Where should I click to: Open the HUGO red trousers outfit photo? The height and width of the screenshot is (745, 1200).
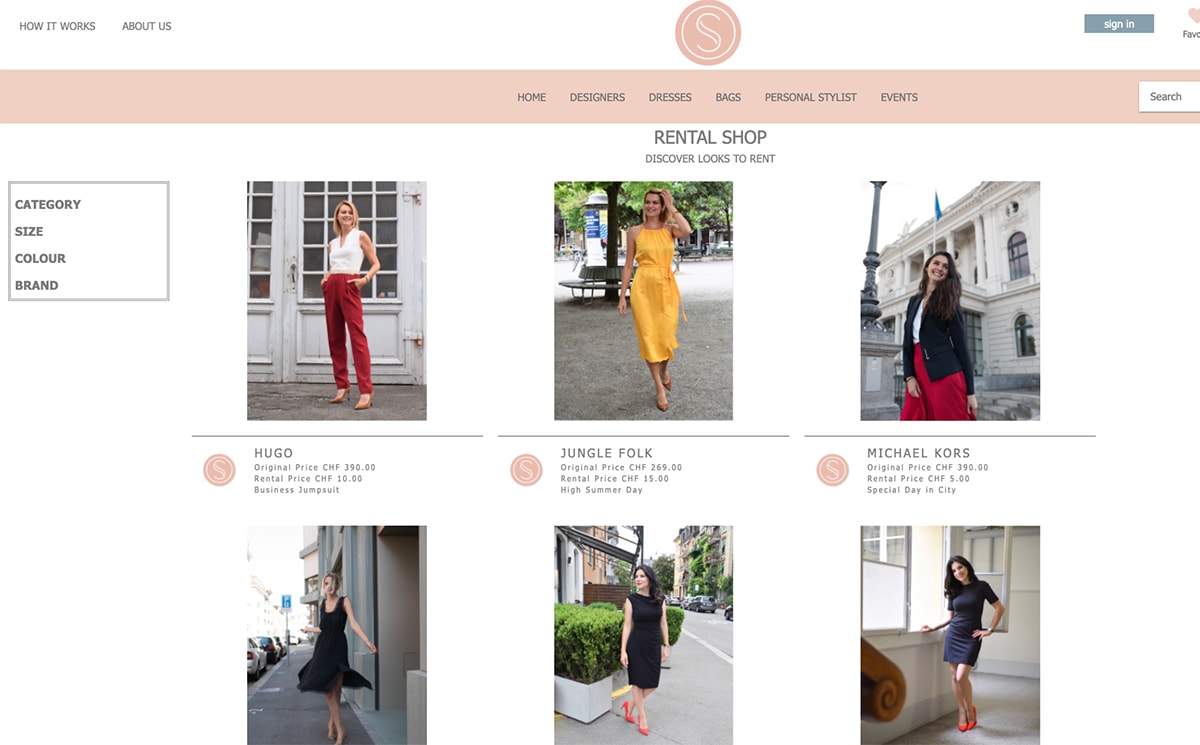[x=337, y=300]
